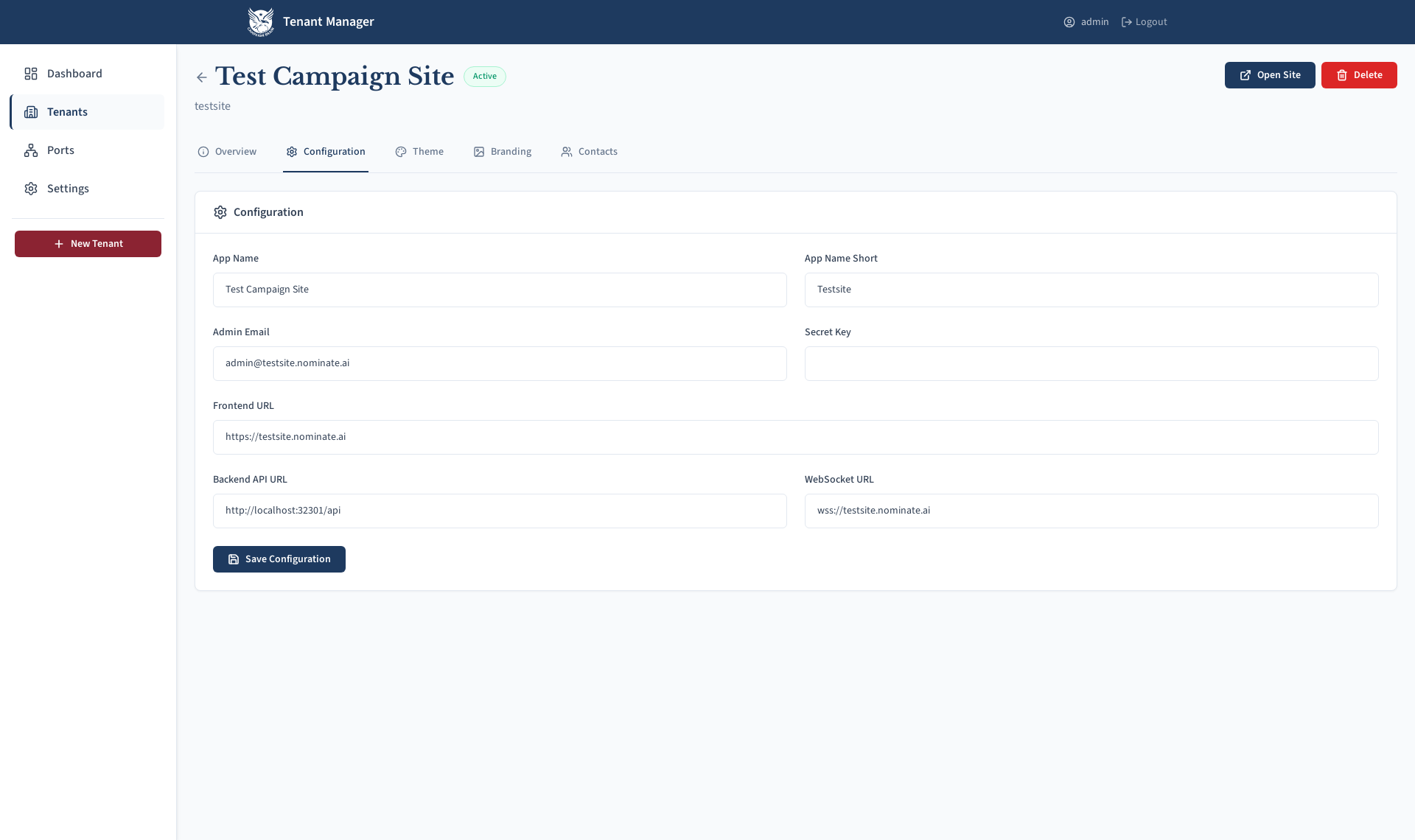Image resolution: width=1415 pixels, height=840 pixels.
Task: Switch to the Overview tab
Action: click(x=227, y=152)
